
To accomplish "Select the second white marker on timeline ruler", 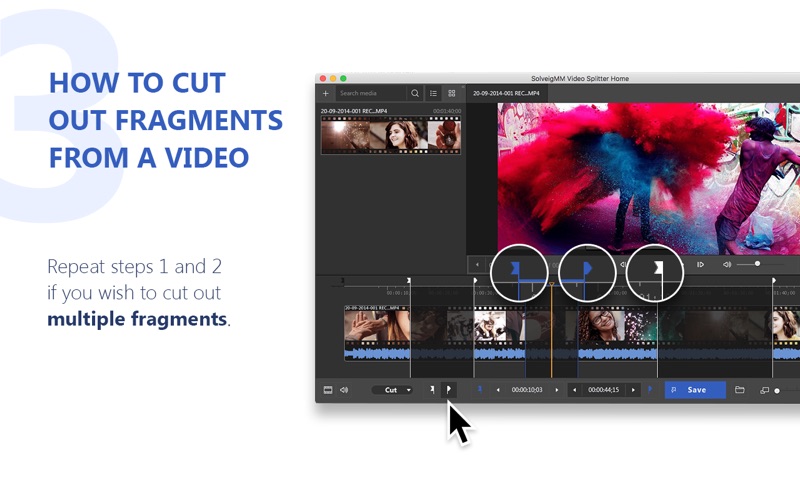I will pyautogui.click(x=475, y=281).
